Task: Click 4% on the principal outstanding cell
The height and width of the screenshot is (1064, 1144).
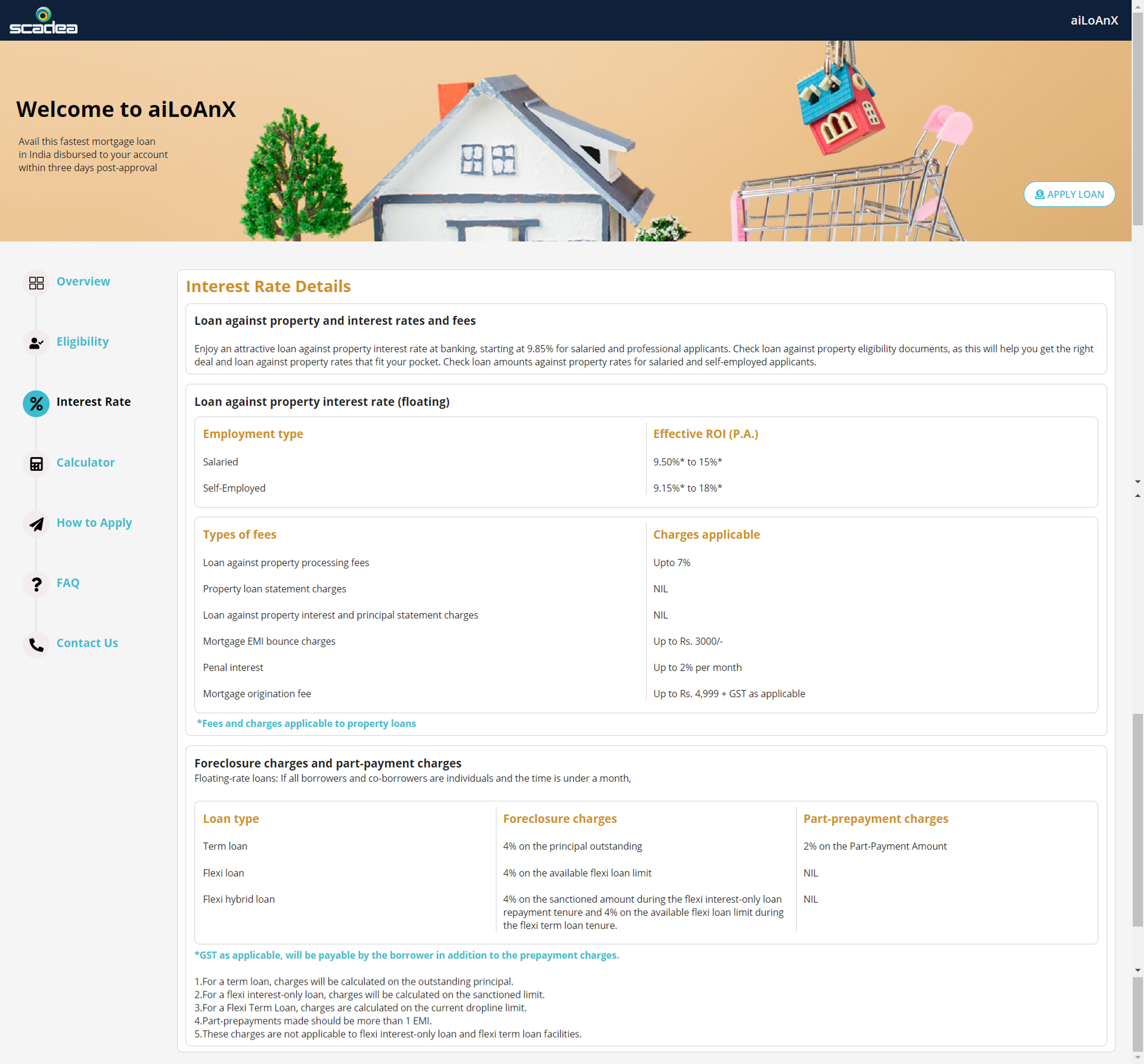Action: coord(573,846)
